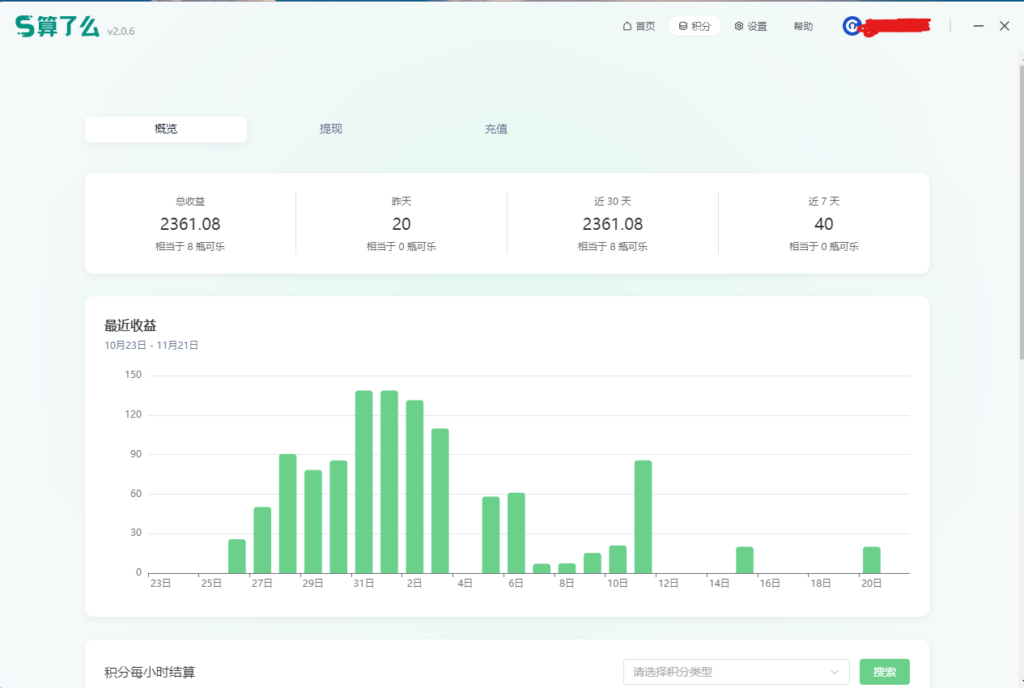This screenshot has height=688, width=1024.
Task: Switch to the 提现 withdraw tab
Action: tap(331, 129)
